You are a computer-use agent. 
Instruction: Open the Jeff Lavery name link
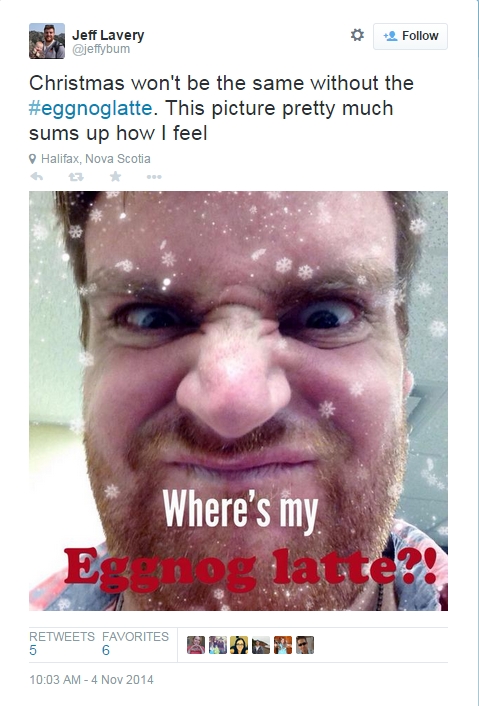[x=108, y=35]
